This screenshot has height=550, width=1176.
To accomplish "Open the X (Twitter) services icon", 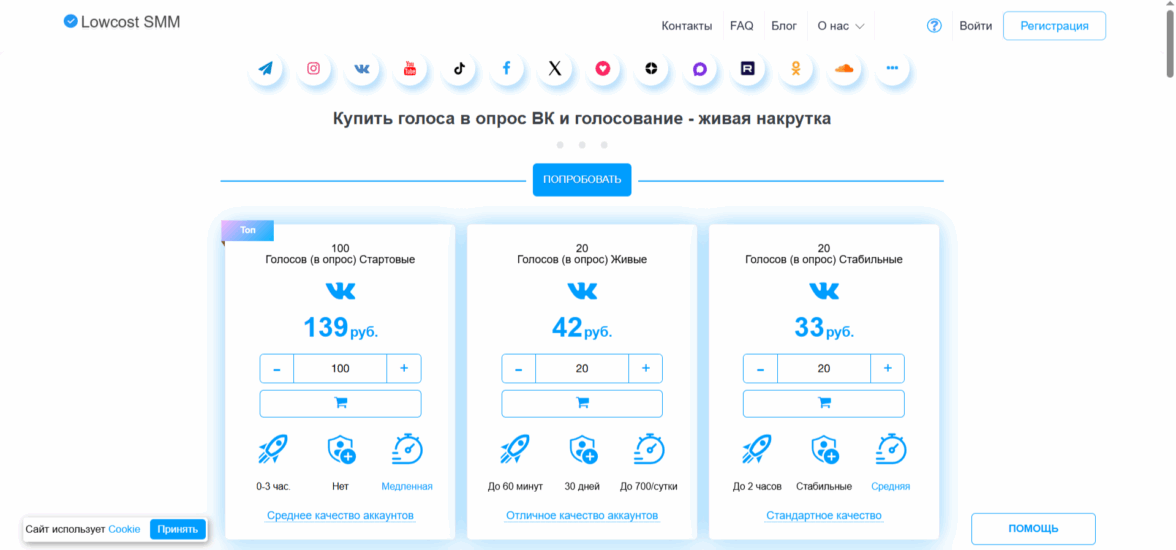I will [554, 68].
